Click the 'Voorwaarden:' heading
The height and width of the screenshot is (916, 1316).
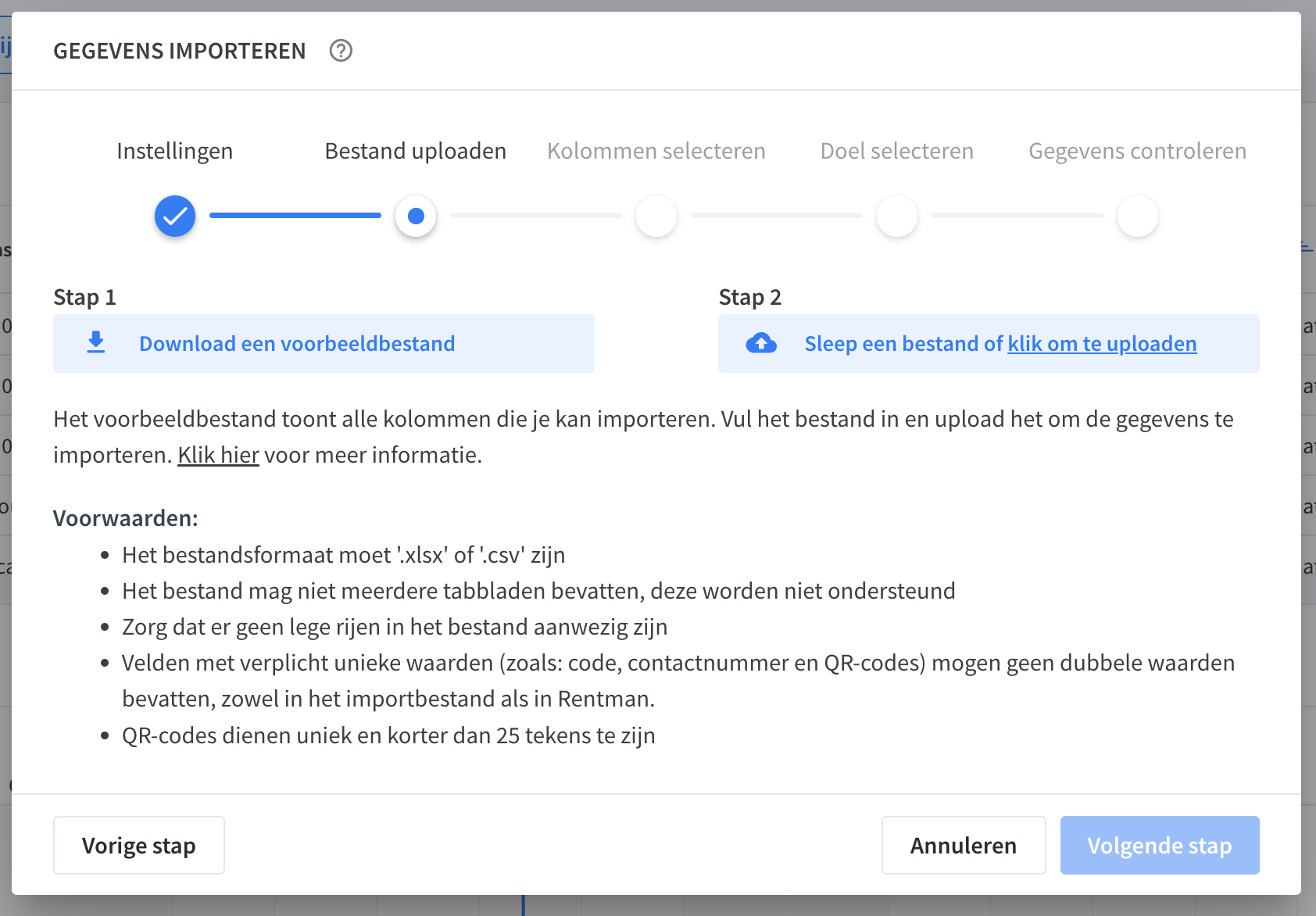point(126,518)
